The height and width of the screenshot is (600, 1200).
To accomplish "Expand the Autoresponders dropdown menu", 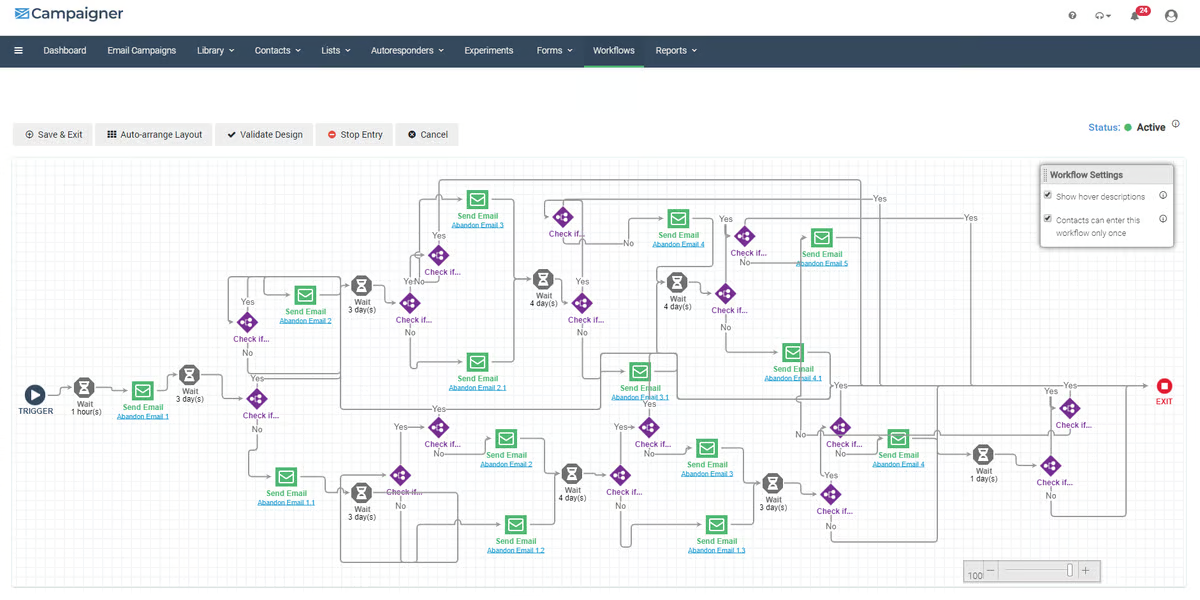I will tap(407, 50).
